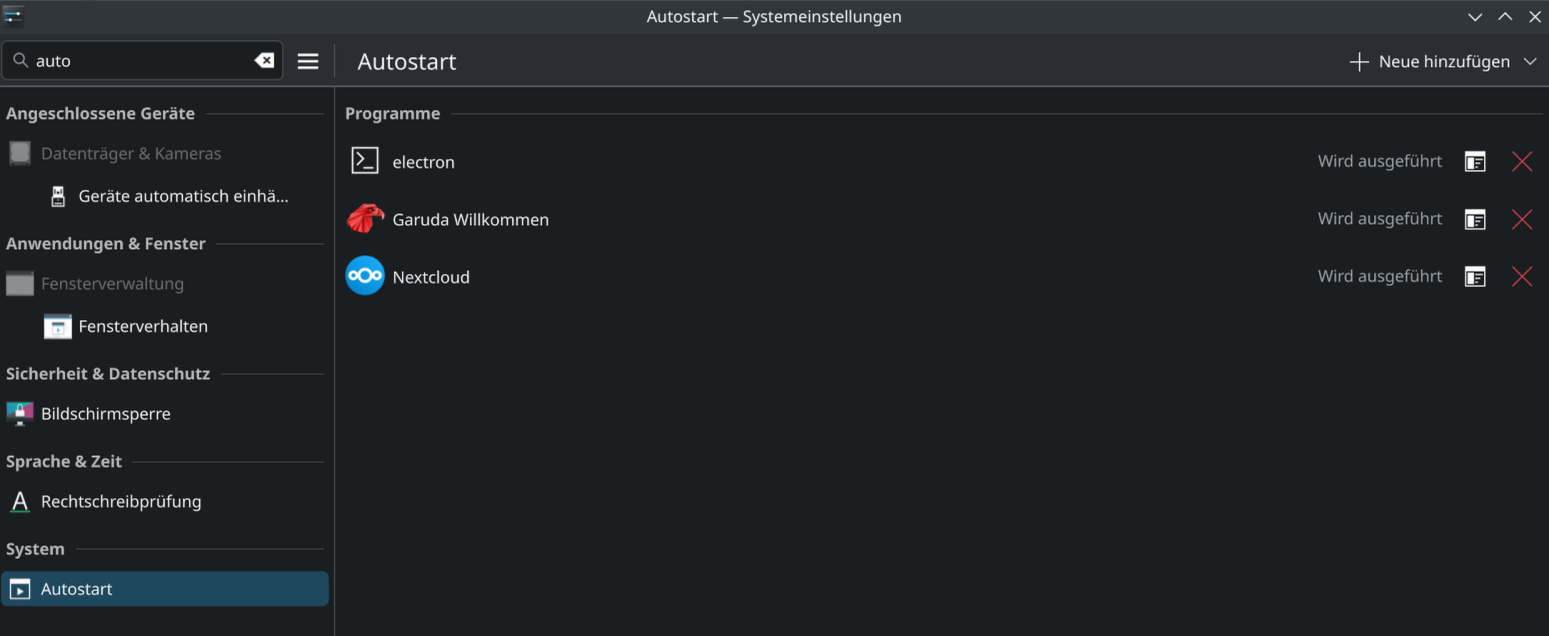Select Datenträger & Kameras category
The width and height of the screenshot is (1549, 636).
tap(130, 154)
